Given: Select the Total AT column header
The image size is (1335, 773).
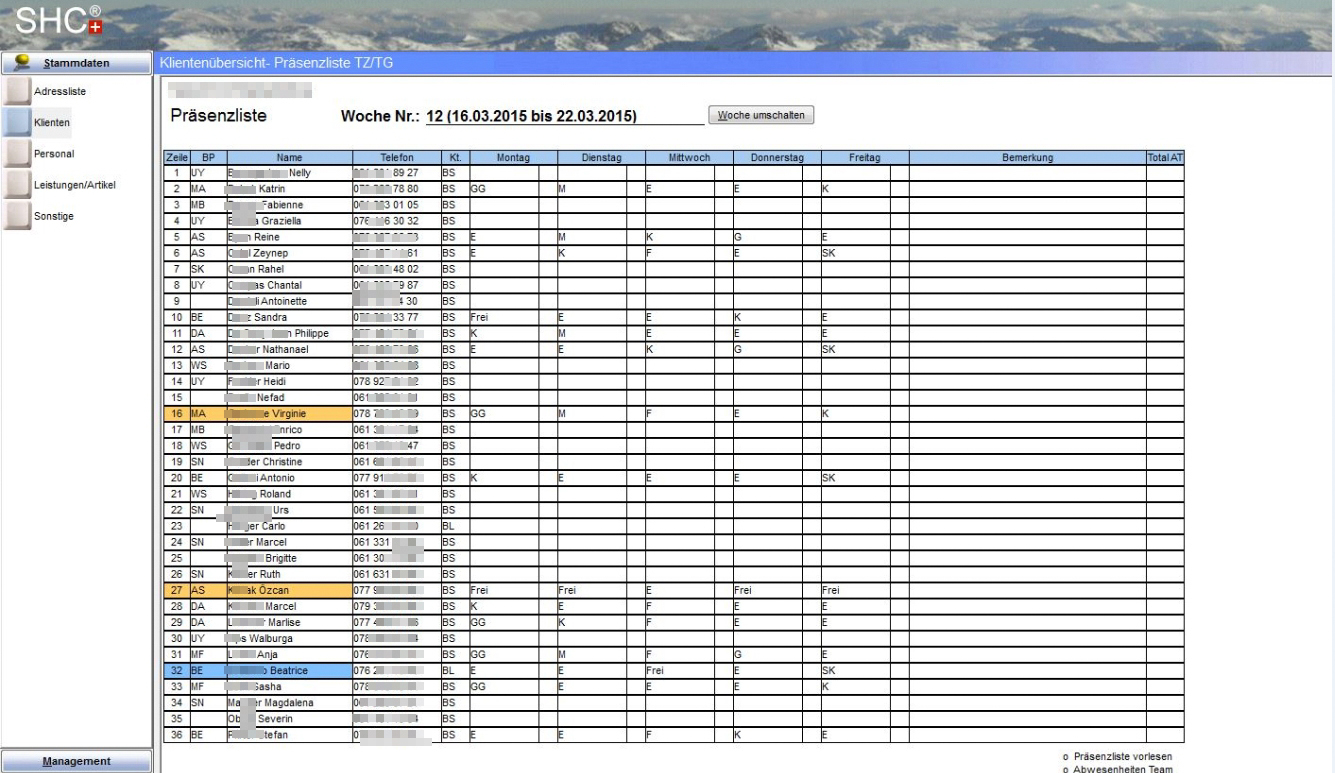Looking at the screenshot, I should (1165, 158).
